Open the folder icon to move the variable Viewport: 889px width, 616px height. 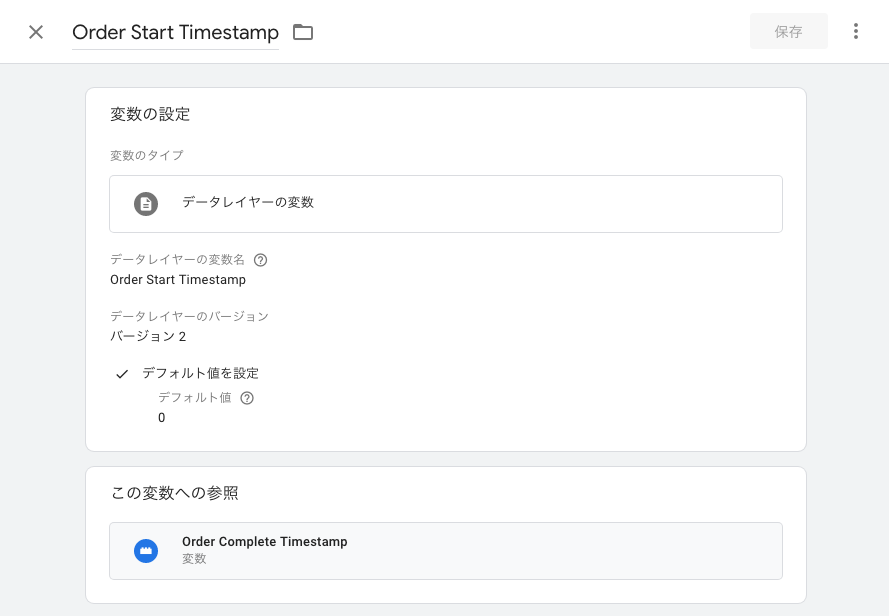[303, 31]
